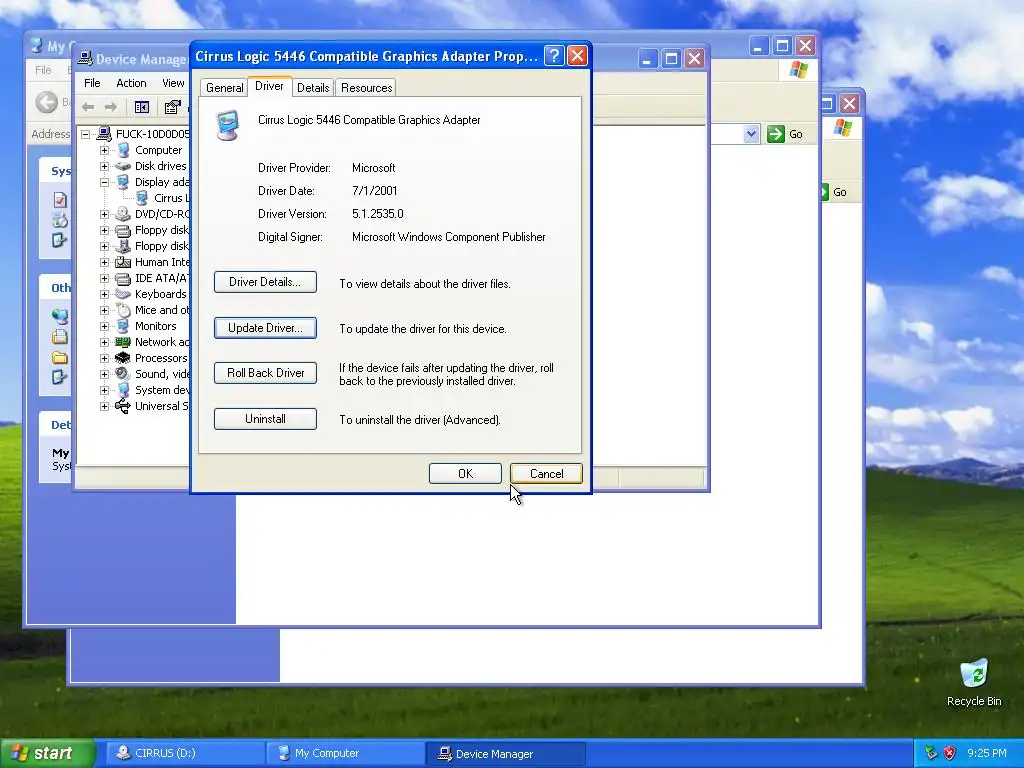Click the Properties toolbar icon in Device Manager
The image size is (1024, 768).
[x=172, y=107]
